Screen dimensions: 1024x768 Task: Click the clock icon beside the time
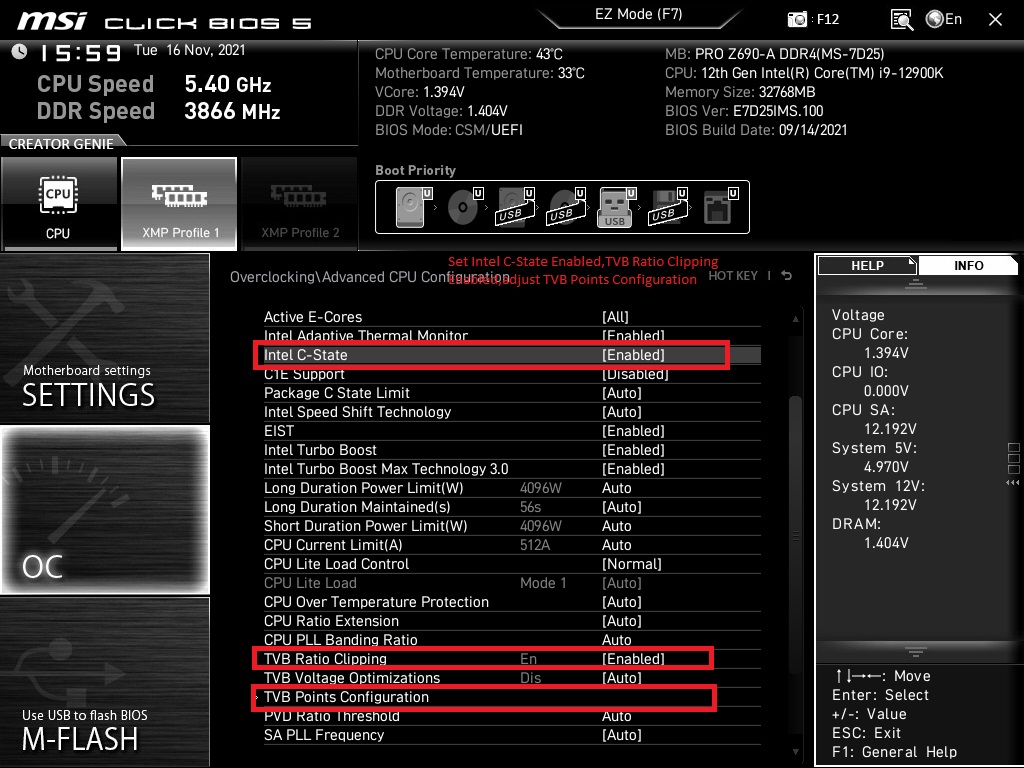point(20,52)
